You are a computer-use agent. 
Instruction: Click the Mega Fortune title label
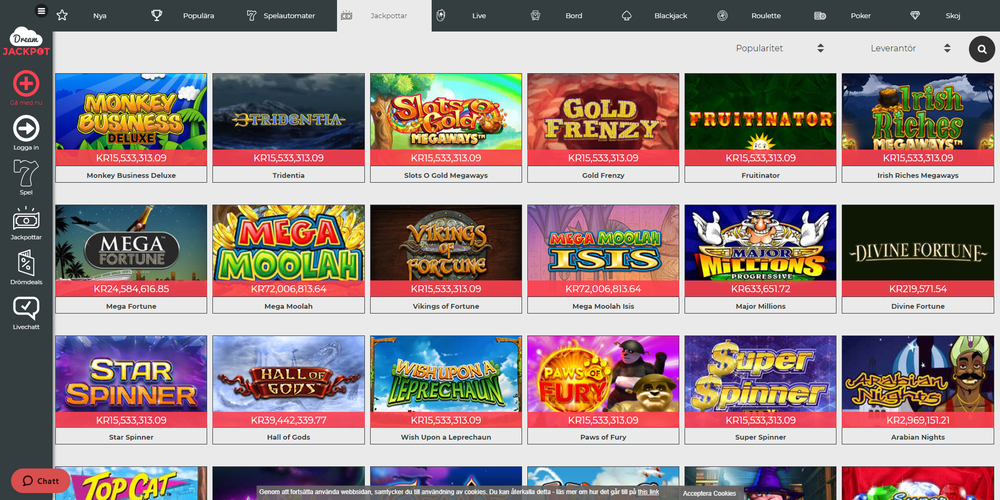(x=131, y=306)
